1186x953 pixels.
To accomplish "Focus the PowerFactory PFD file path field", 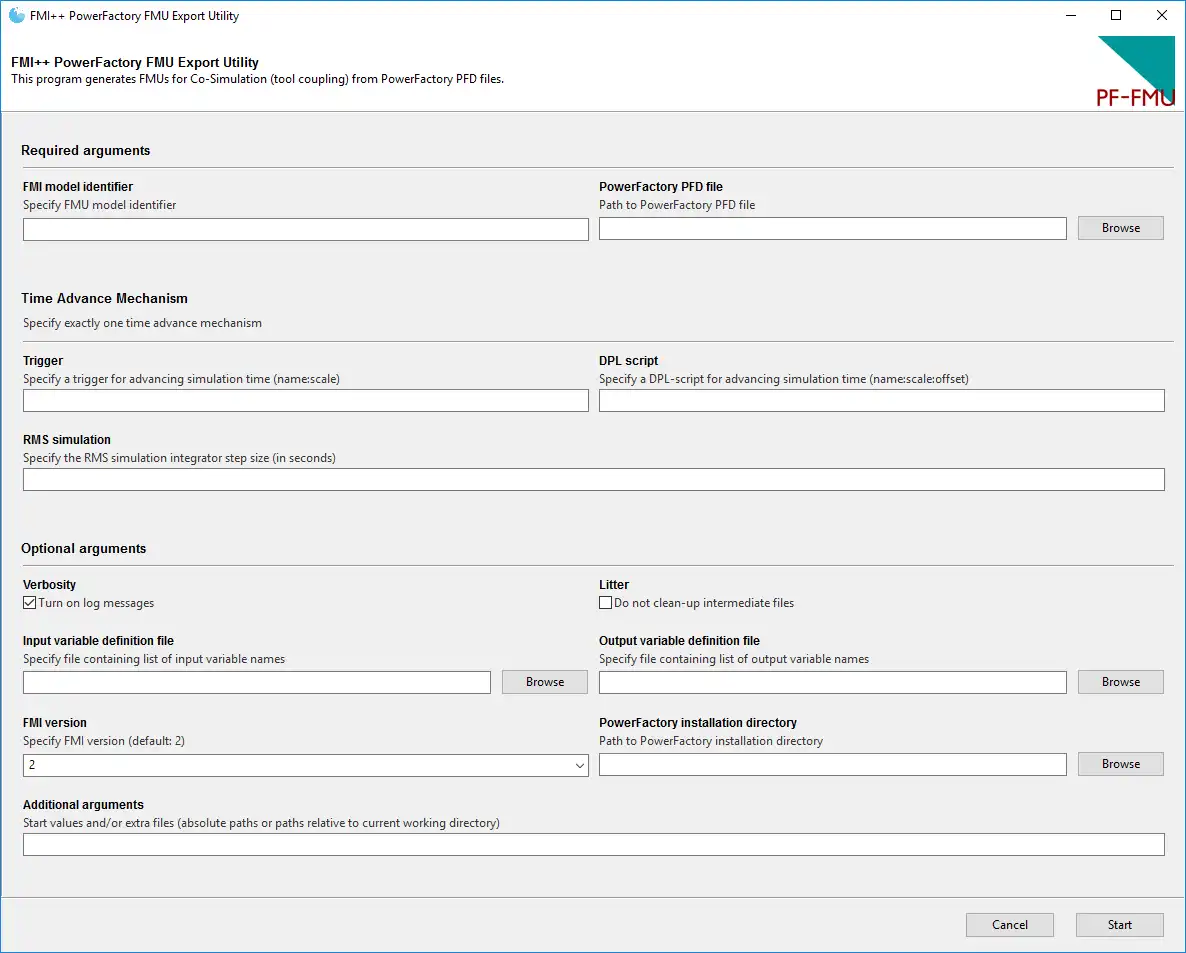I will point(833,228).
